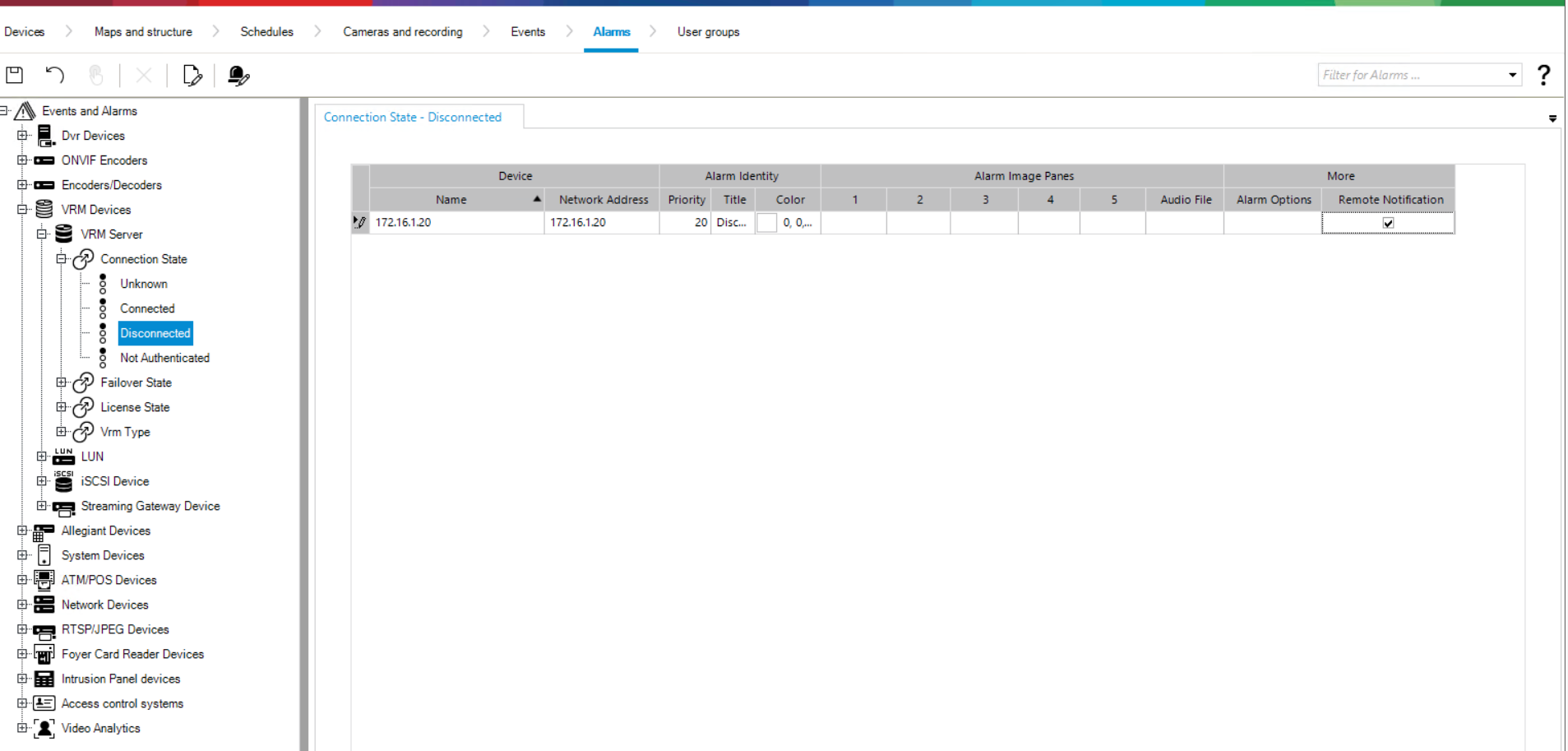Open the Help question mark icon
The height and width of the screenshot is (751, 1568).
tap(1543, 76)
